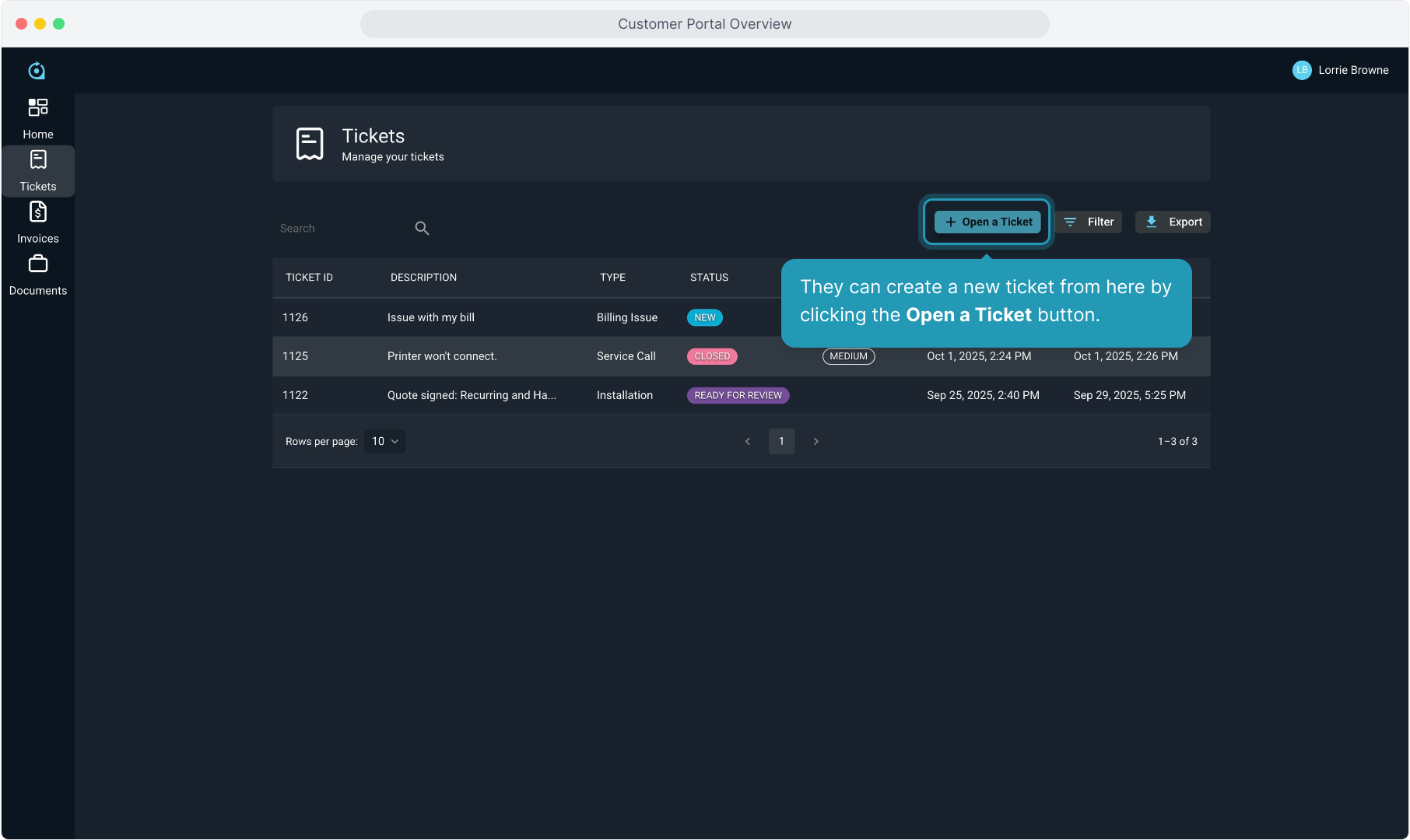Screen dimensions: 1410x840
Task: Go to the next page chevron
Action: (x=815, y=441)
